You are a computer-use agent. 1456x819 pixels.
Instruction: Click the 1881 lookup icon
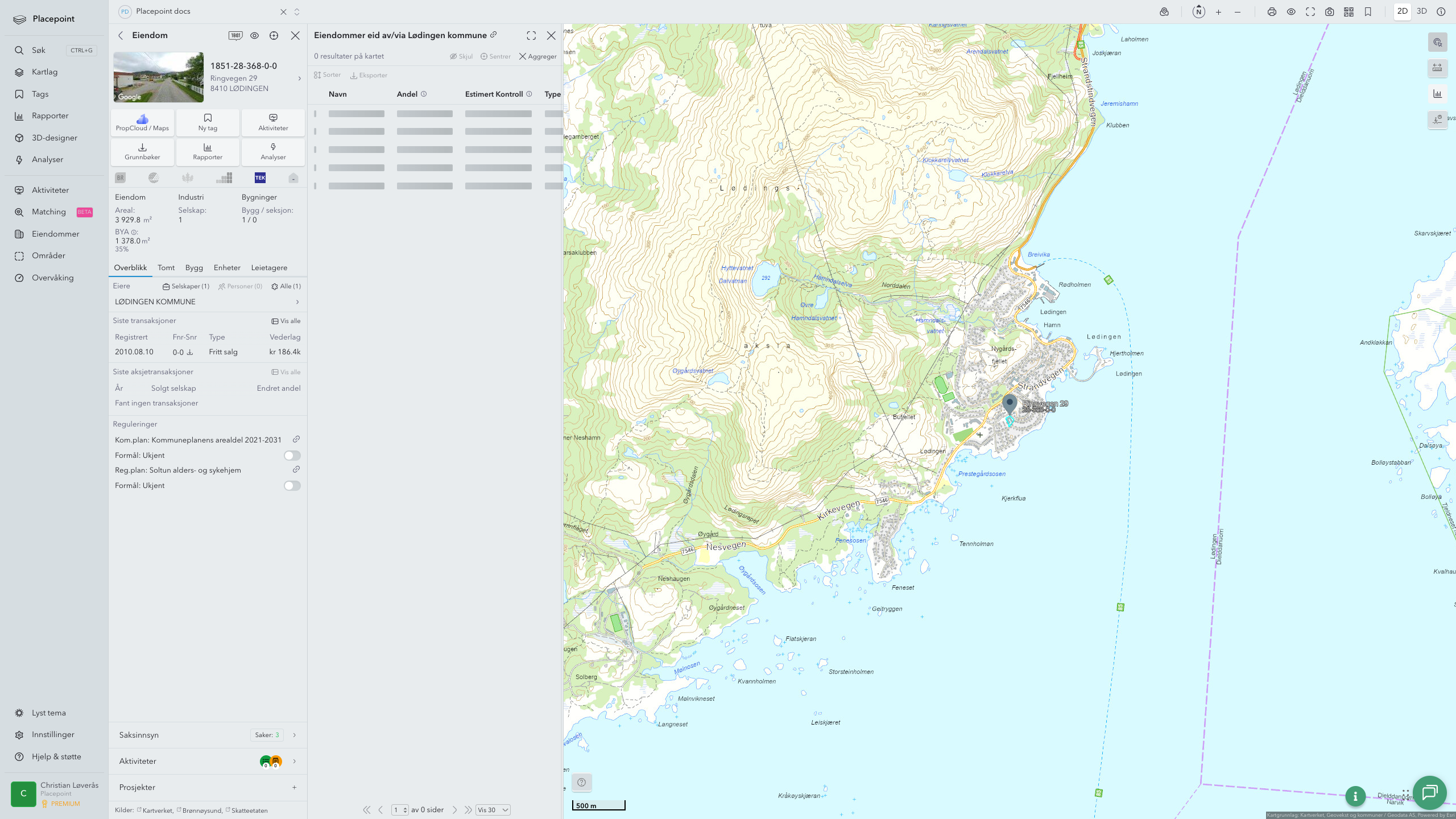[x=235, y=35]
